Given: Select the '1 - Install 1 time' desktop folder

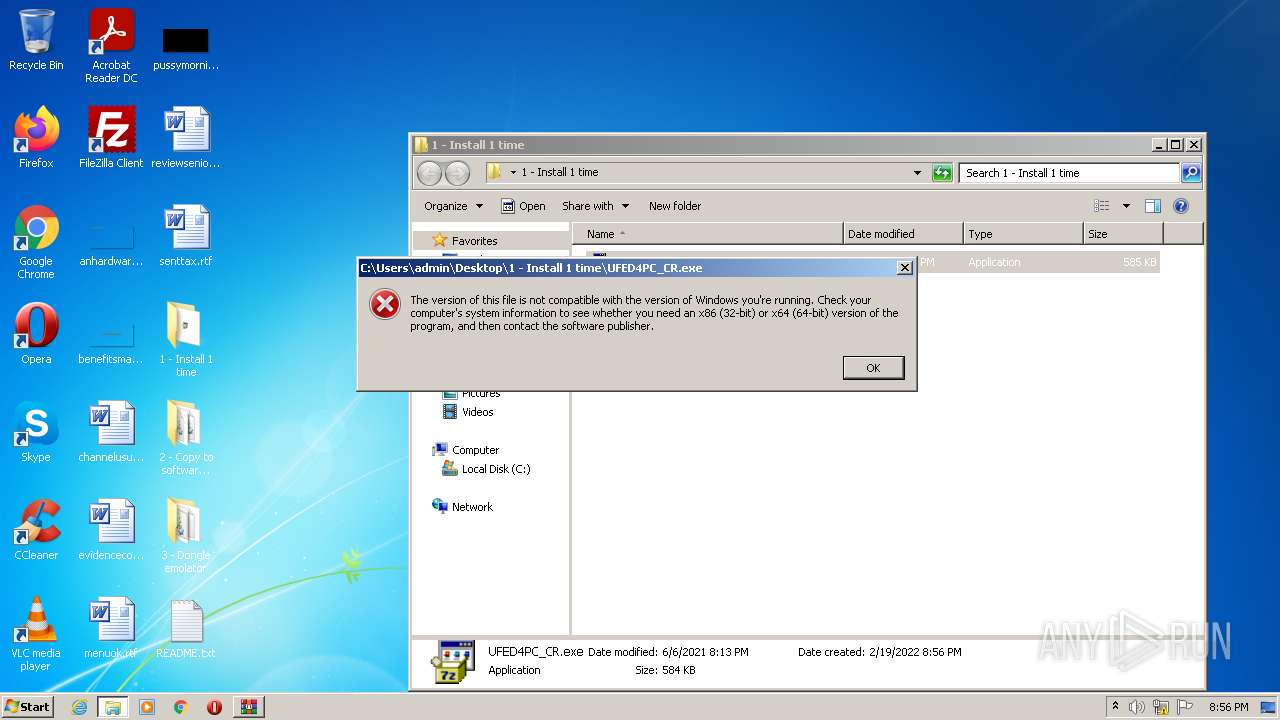Looking at the screenshot, I should pyautogui.click(x=186, y=340).
